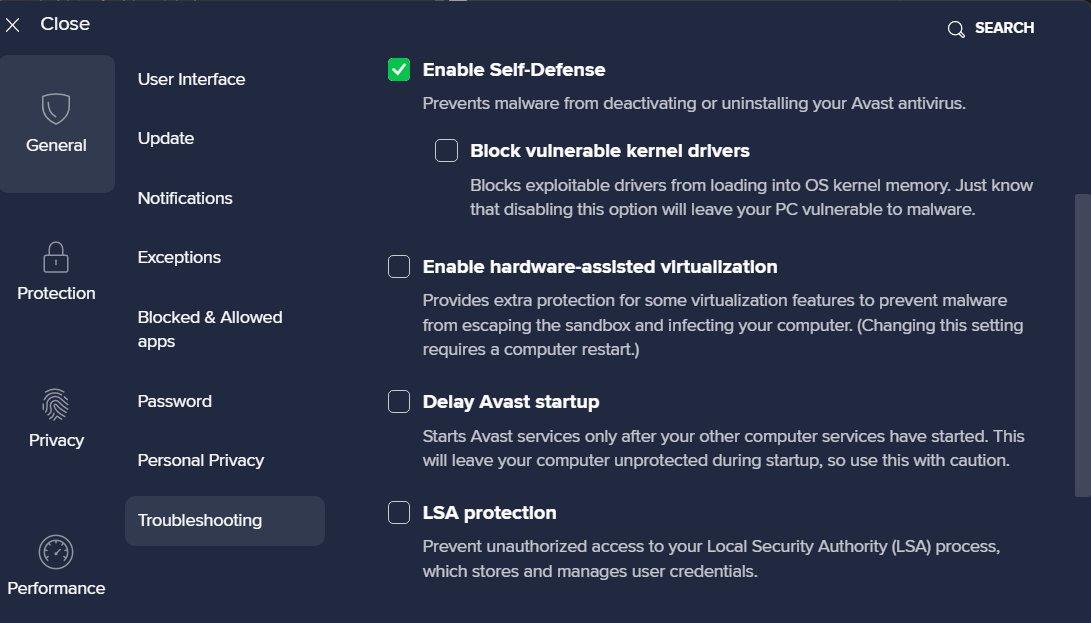Go to the Update settings page
Screen dimensions: 1091x623
pyautogui.click(x=166, y=138)
